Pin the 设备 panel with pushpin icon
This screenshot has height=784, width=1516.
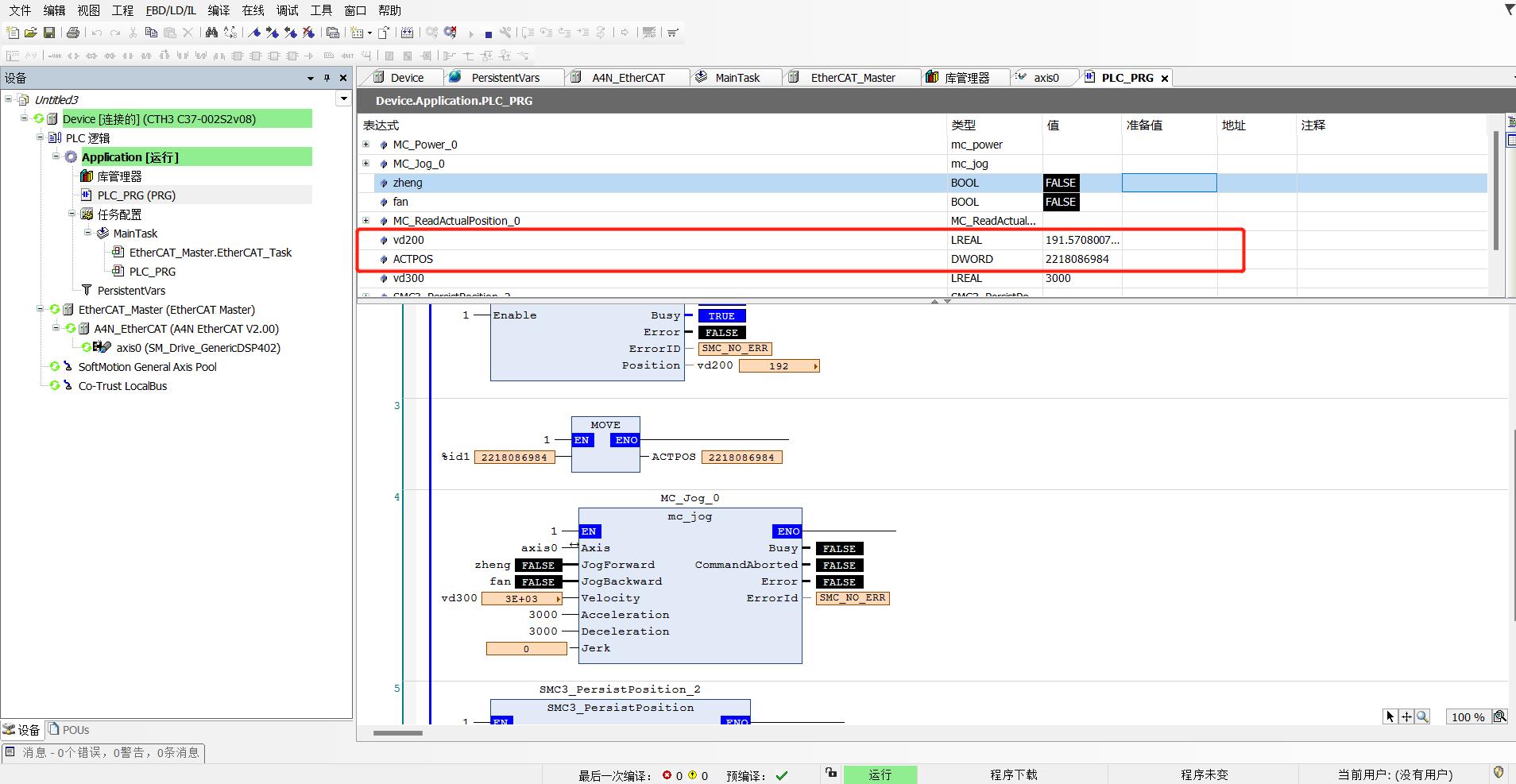[327, 78]
